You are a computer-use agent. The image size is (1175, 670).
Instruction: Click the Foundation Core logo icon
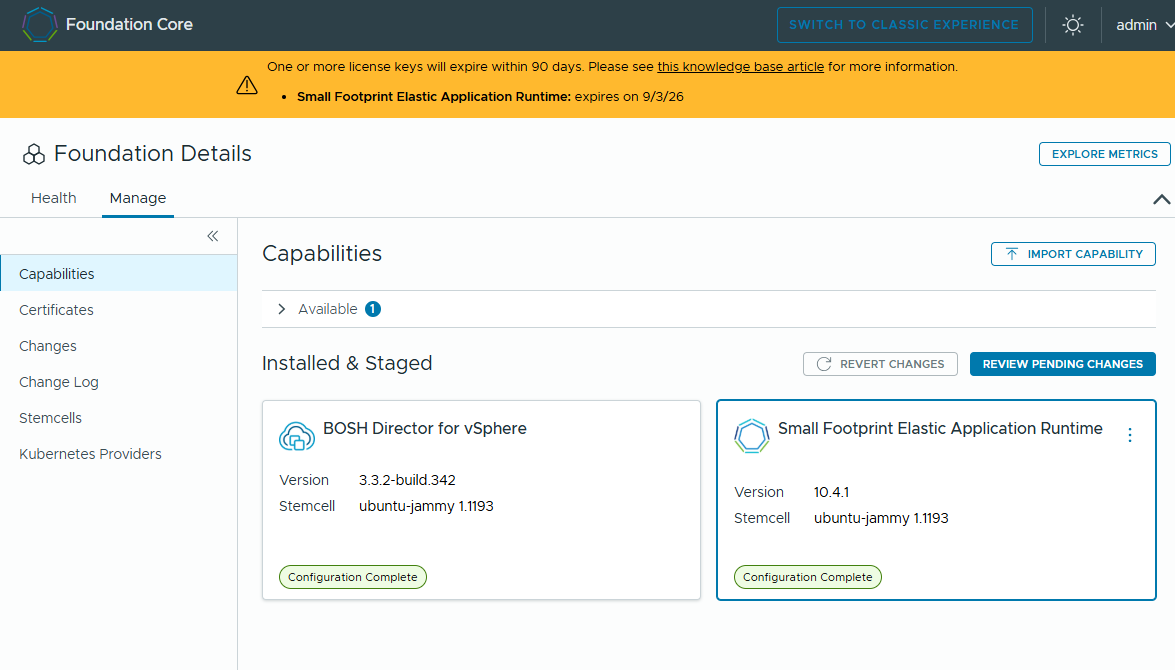click(40, 25)
